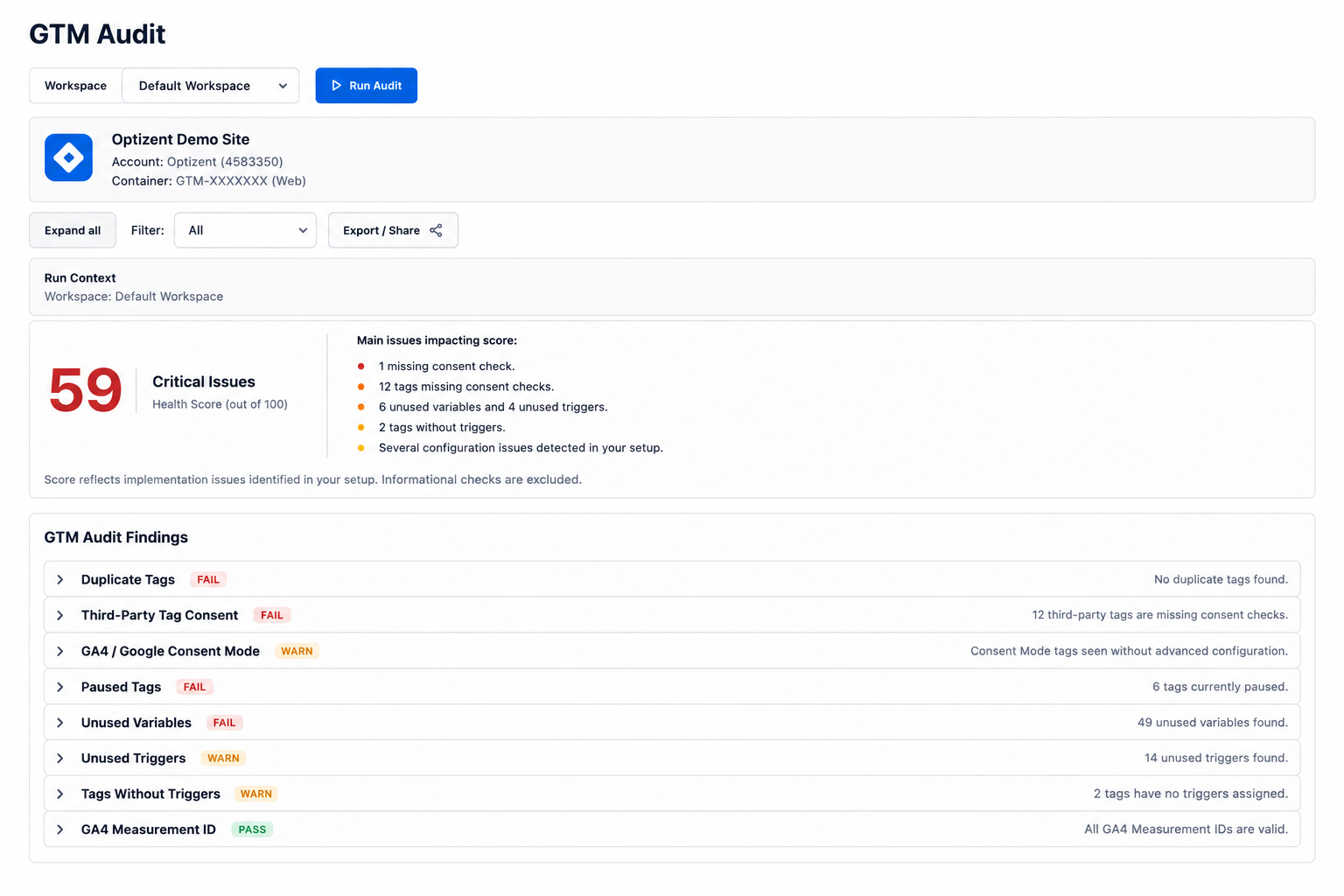Click the Unused Variables row title
Viewport: 1344px width, 896px height.
pos(136,723)
